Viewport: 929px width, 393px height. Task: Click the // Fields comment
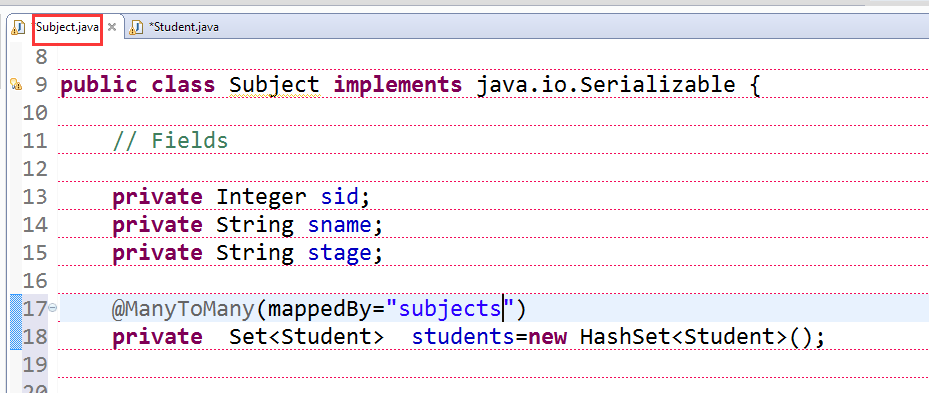[x=170, y=141]
